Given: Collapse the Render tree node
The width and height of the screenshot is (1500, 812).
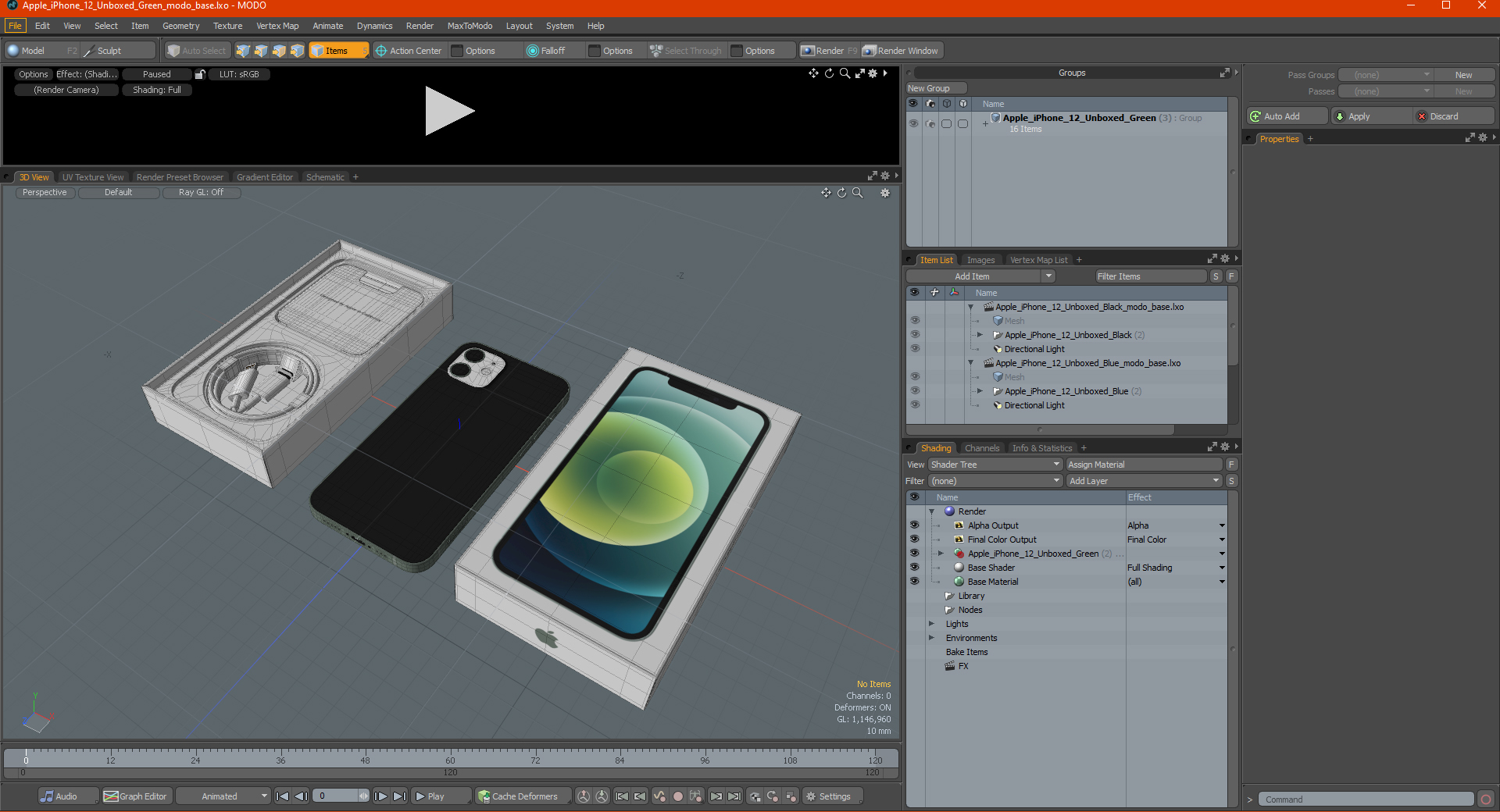Looking at the screenshot, I should point(932,511).
